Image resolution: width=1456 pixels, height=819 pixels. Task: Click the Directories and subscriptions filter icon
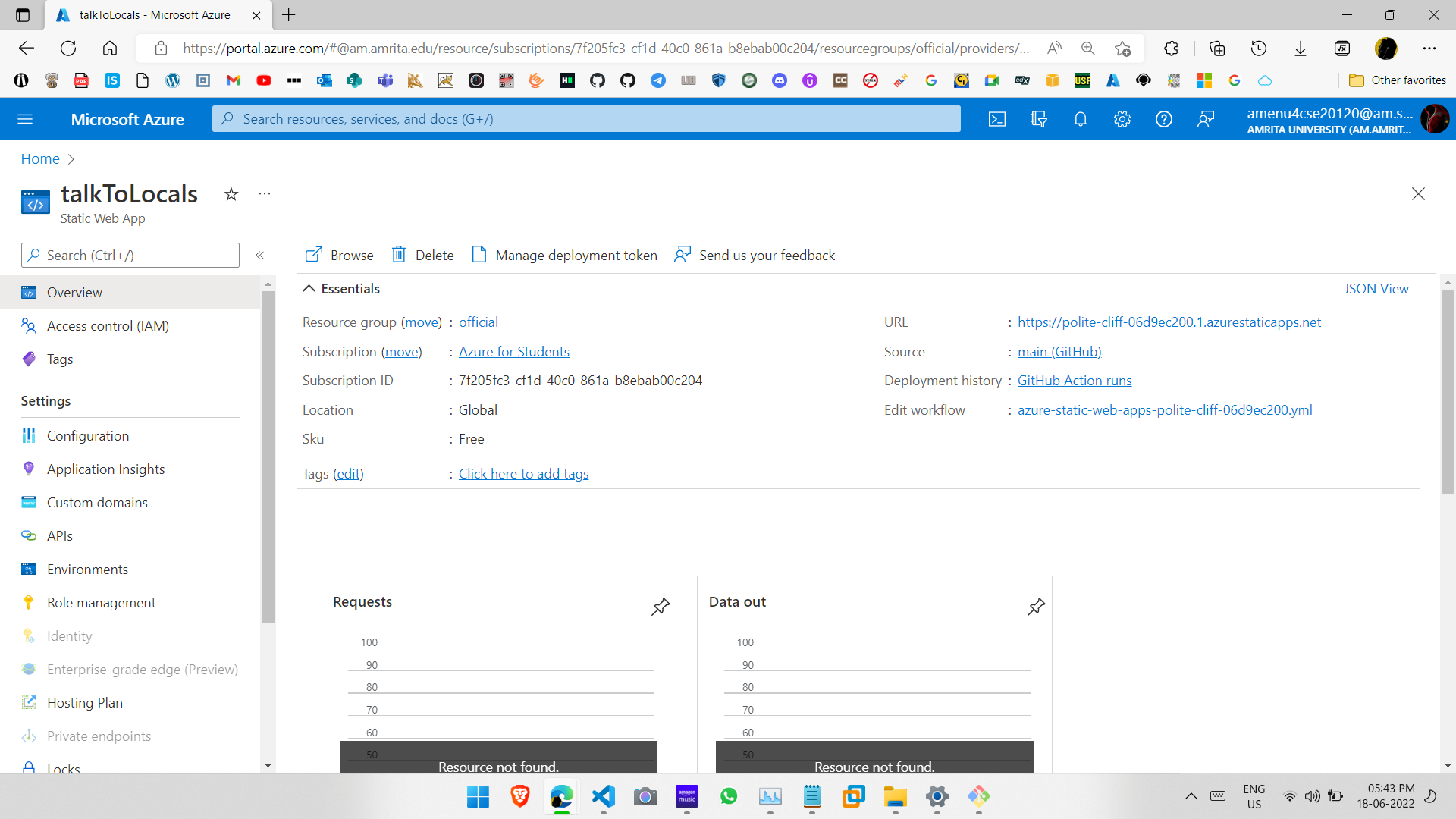pyautogui.click(x=1039, y=119)
